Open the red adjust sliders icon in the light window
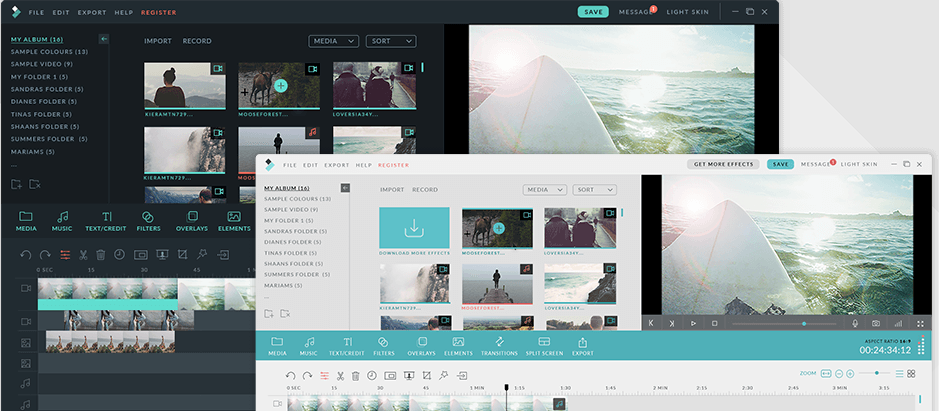Screen dimensions: 939x412 point(324,376)
